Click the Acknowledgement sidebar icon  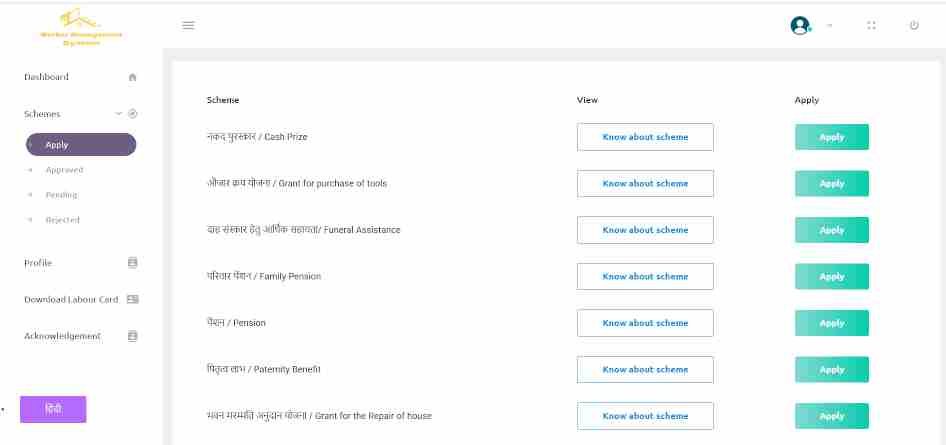click(x=133, y=336)
